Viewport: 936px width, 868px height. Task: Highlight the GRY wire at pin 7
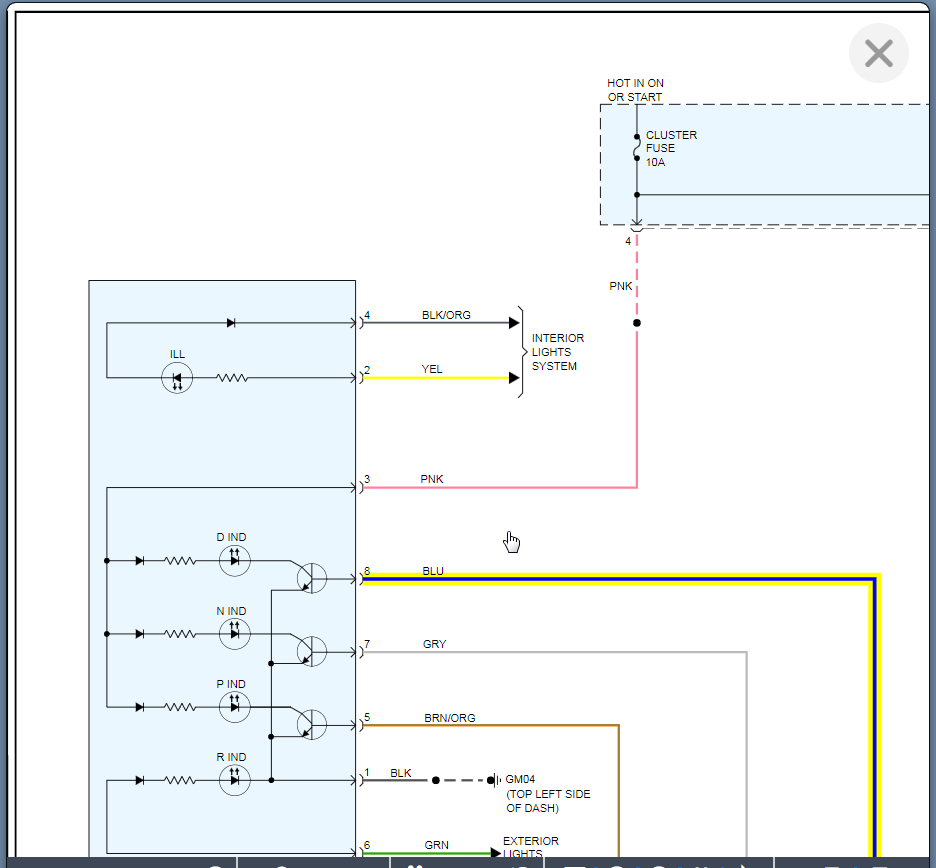coord(554,652)
